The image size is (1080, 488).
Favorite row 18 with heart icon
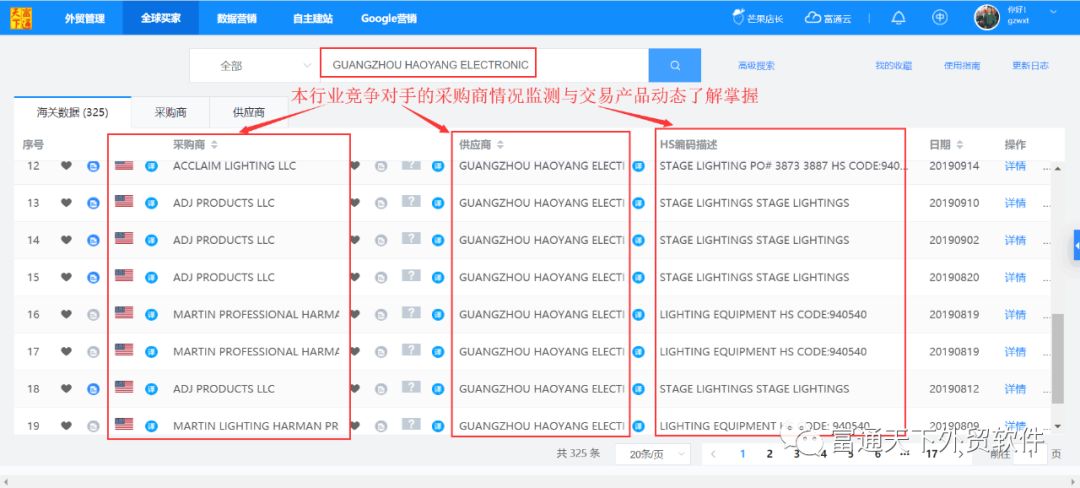click(x=66, y=388)
